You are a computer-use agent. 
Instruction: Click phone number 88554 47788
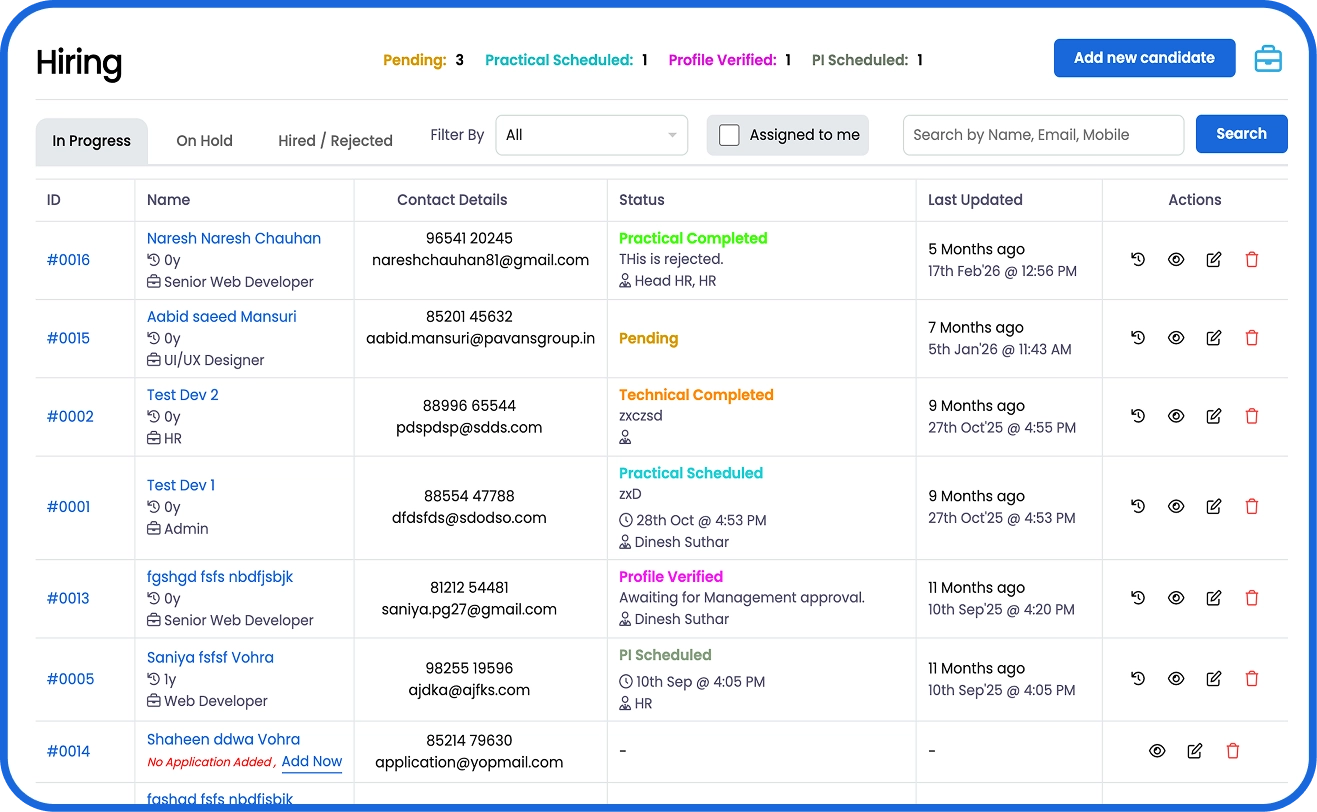[x=469, y=496]
